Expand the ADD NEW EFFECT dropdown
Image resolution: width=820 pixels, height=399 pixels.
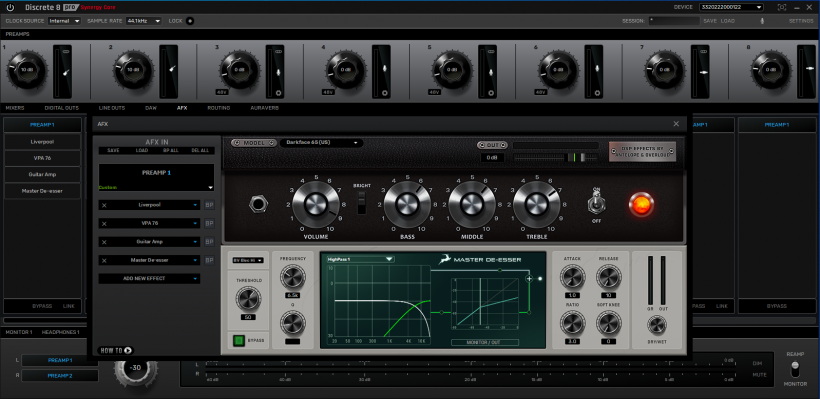coord(149,279)
